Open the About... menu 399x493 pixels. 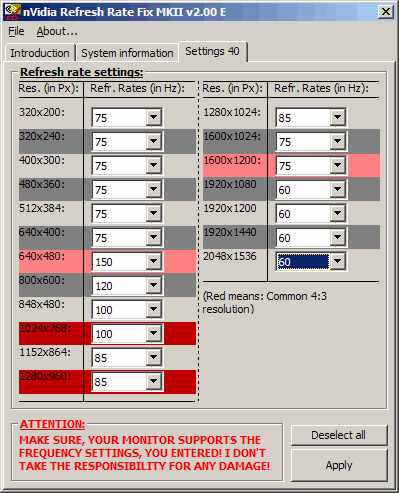coord(57,31)
